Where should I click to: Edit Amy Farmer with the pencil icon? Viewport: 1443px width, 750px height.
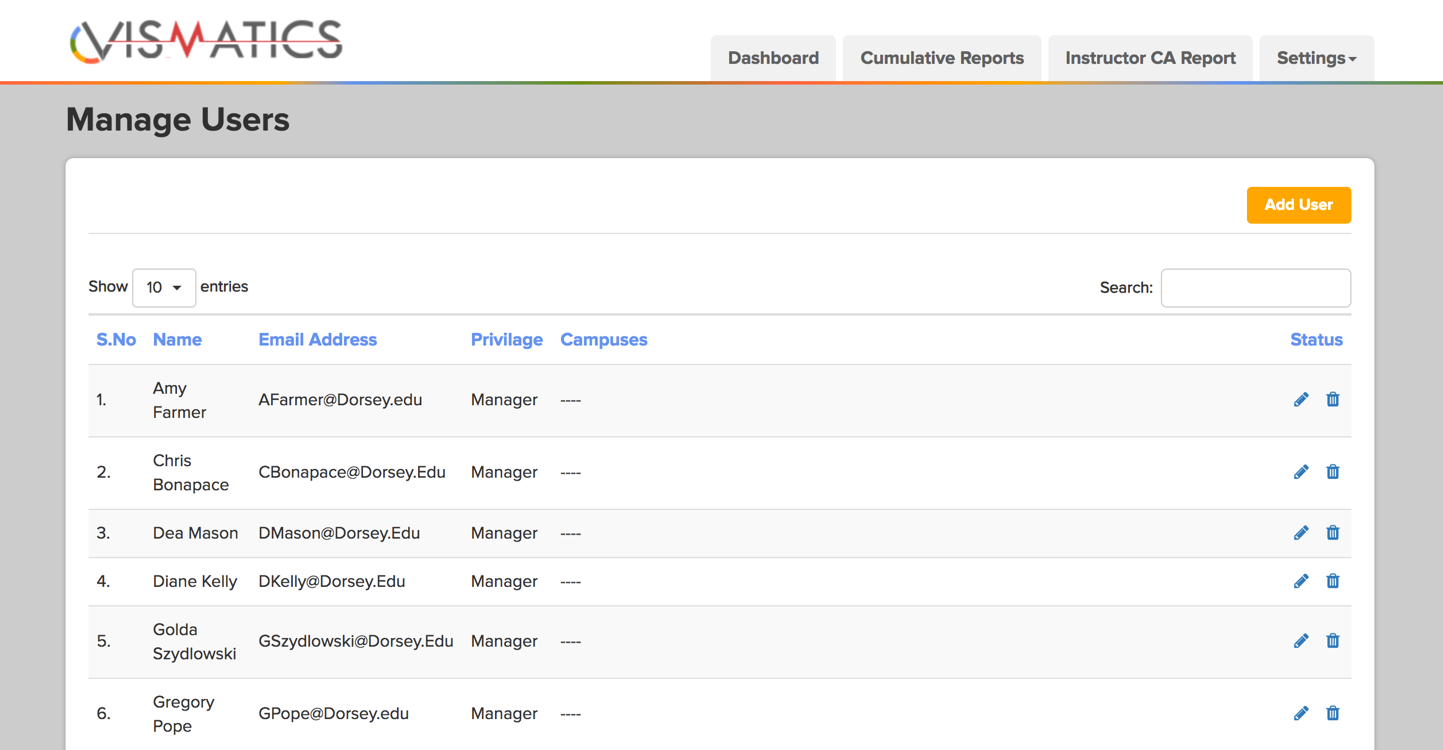tap(1301, 400)
